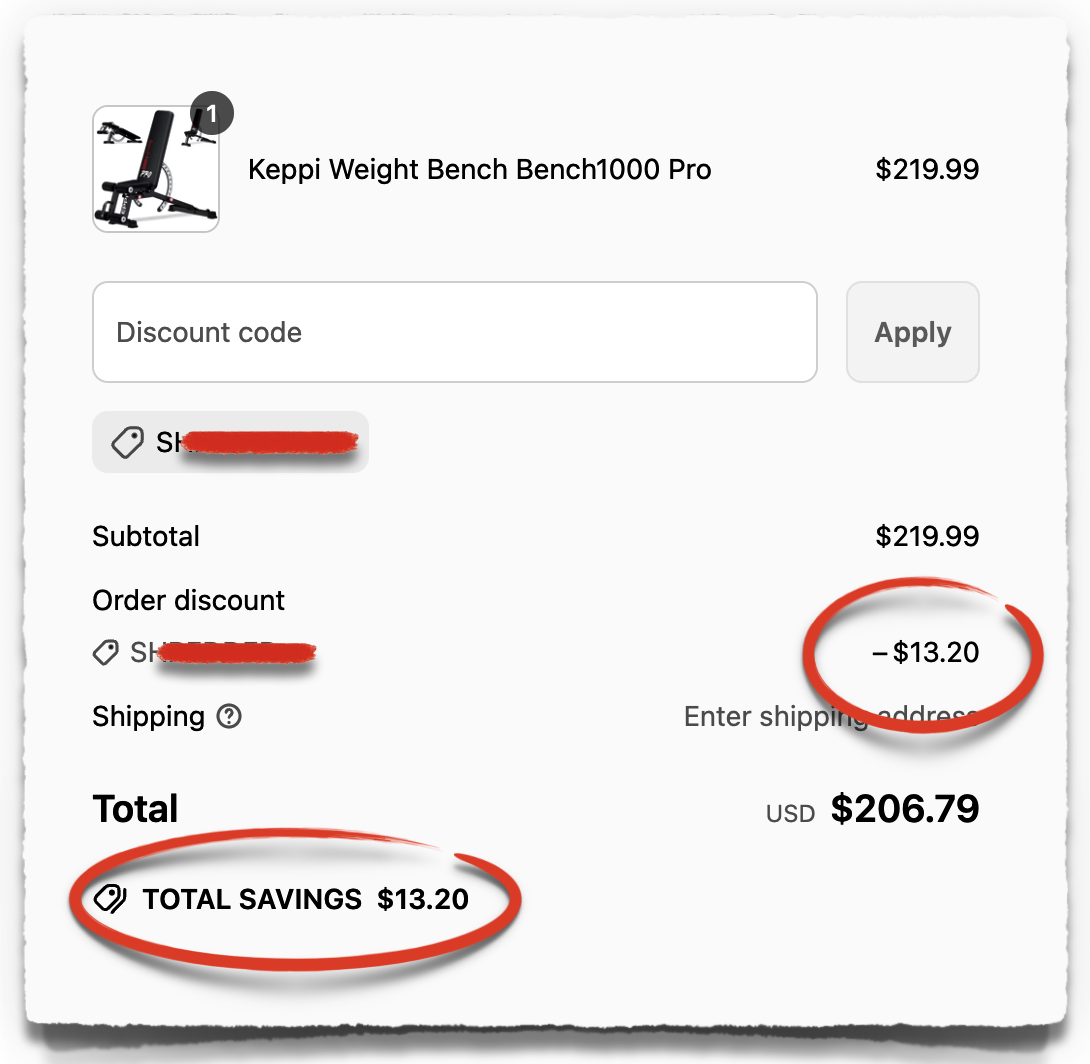The image size is (1090, 1064).
Task: Click the tag icon next to TOTAL SAVINGS
Action: point(108,899)
